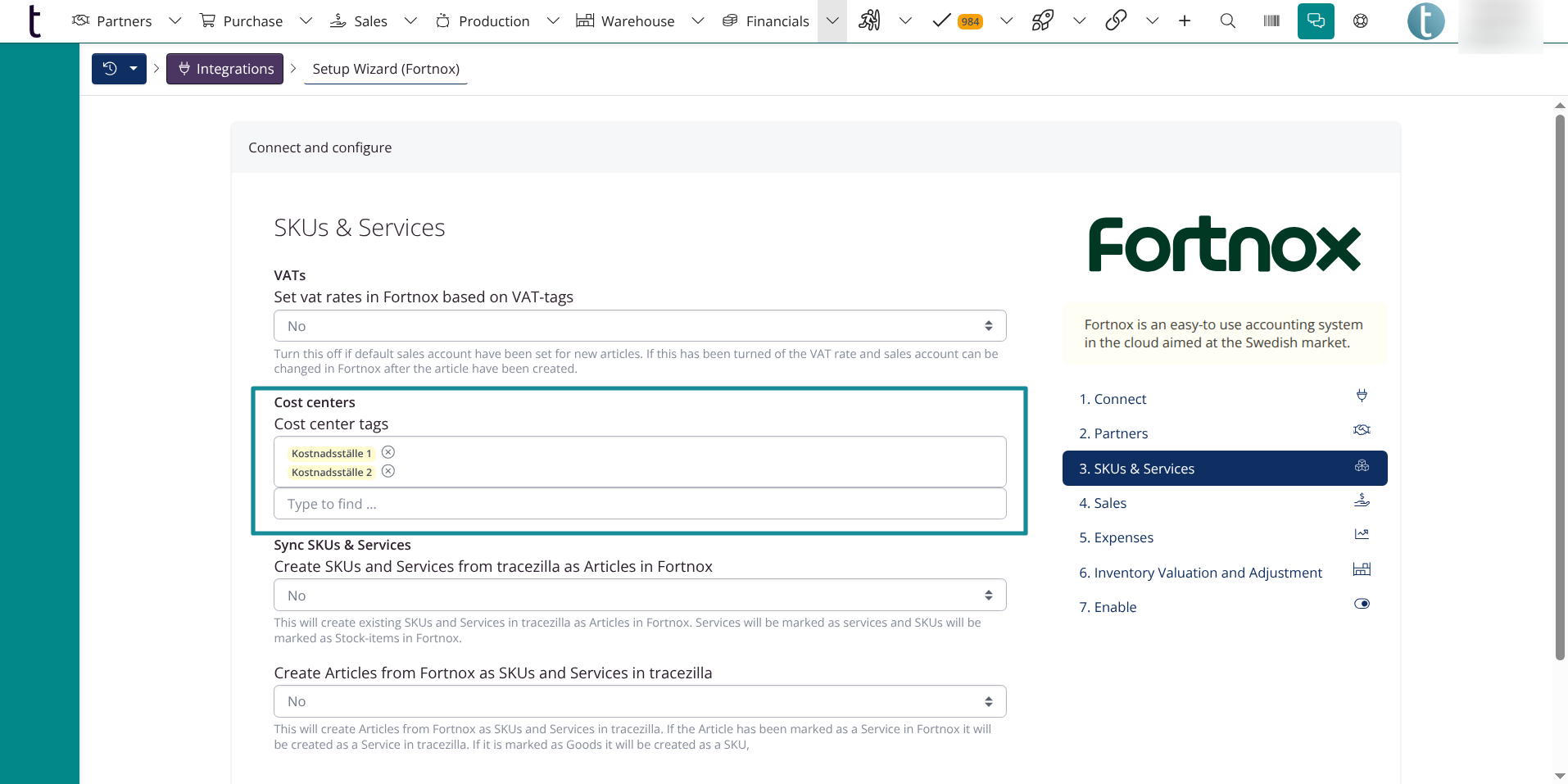Go to wizard step 7 Enable

coord(1108,607)
